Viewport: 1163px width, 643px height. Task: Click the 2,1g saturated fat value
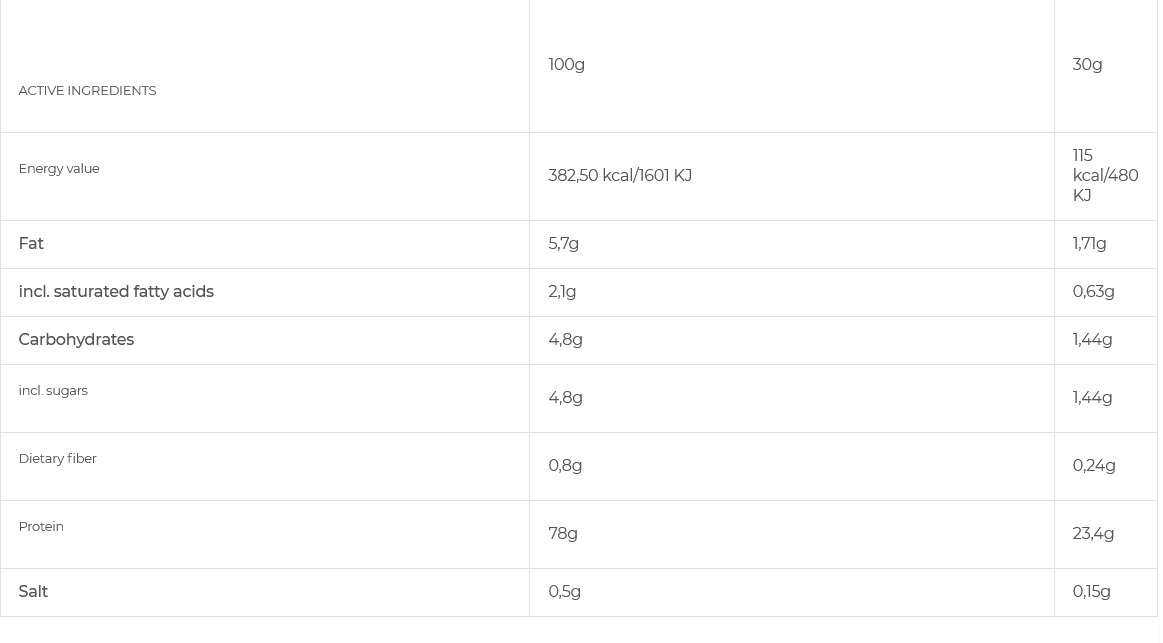tap(562, 292)
